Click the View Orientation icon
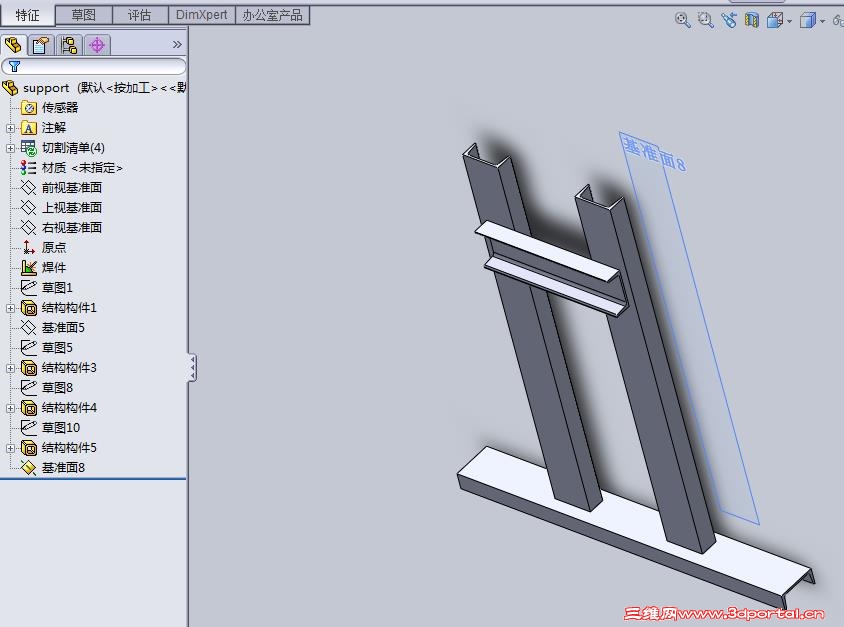This screenshot has height=627, width=844. point(775,20)
